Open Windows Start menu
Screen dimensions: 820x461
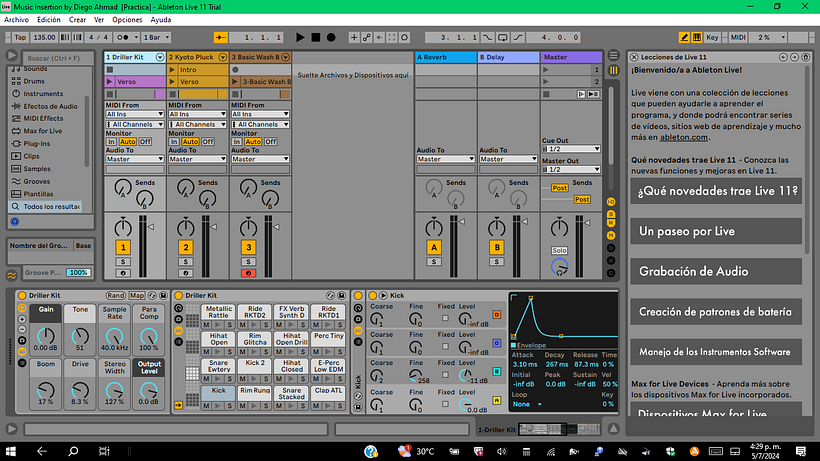[10, 451]
